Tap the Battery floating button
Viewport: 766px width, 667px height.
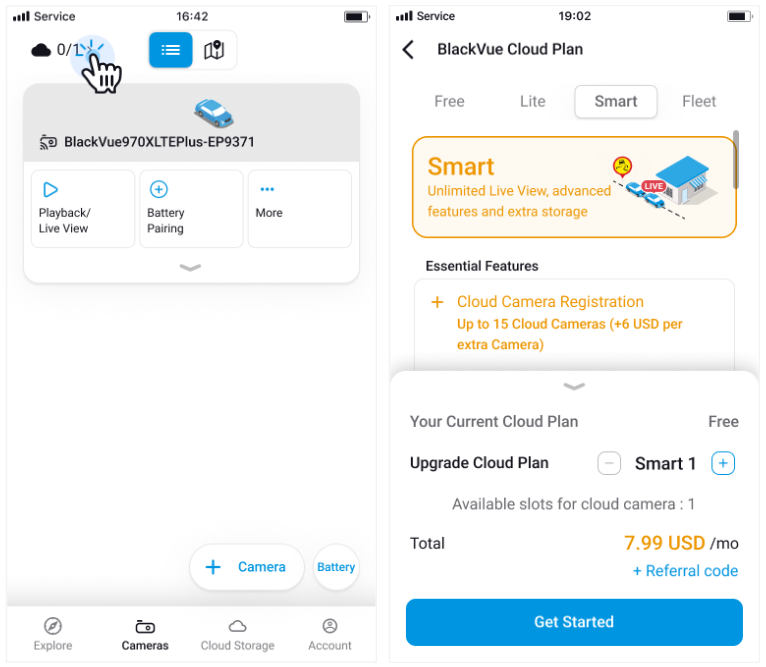(336, 567)
